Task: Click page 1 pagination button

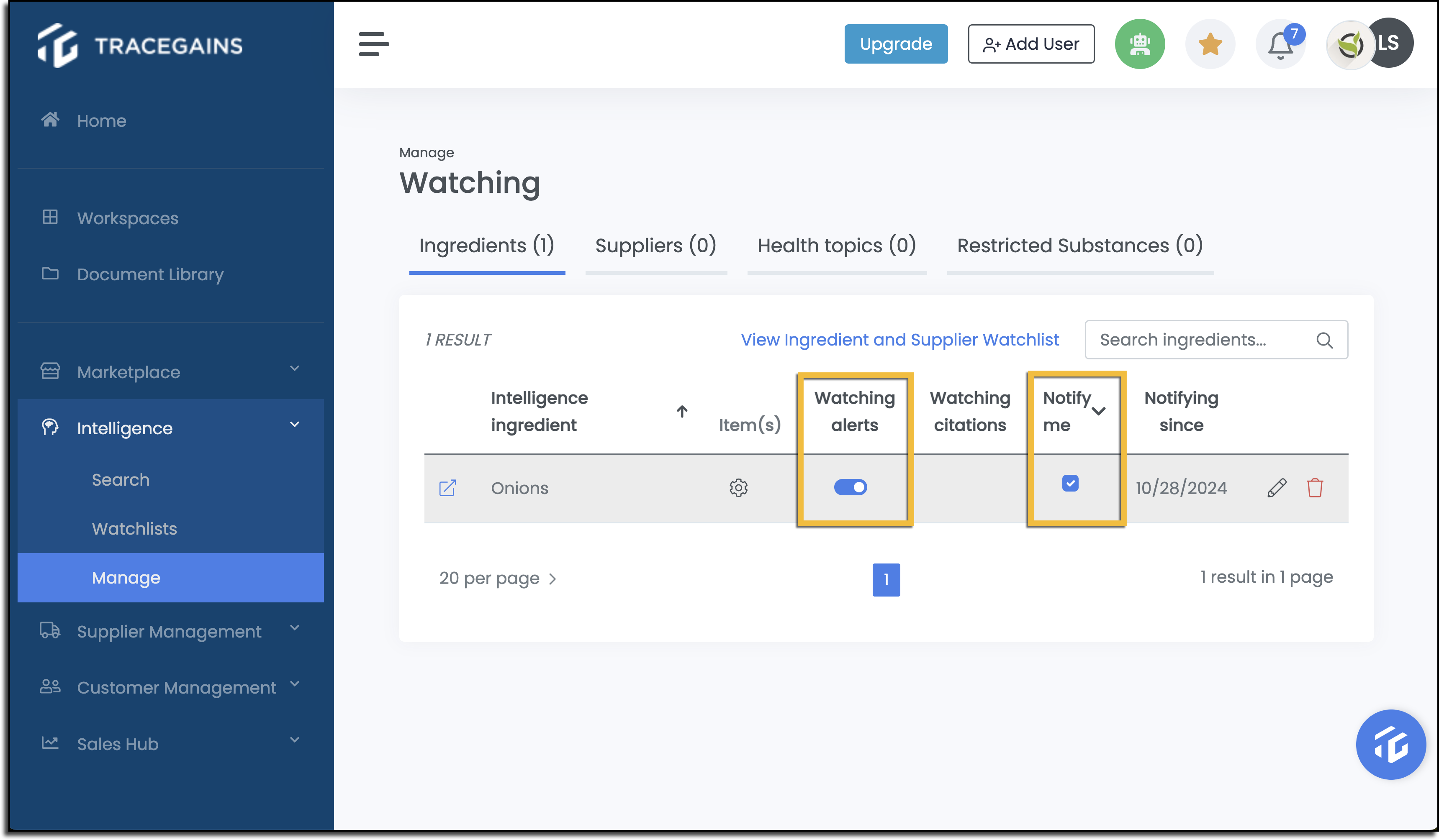Action: tap(886, 580)
